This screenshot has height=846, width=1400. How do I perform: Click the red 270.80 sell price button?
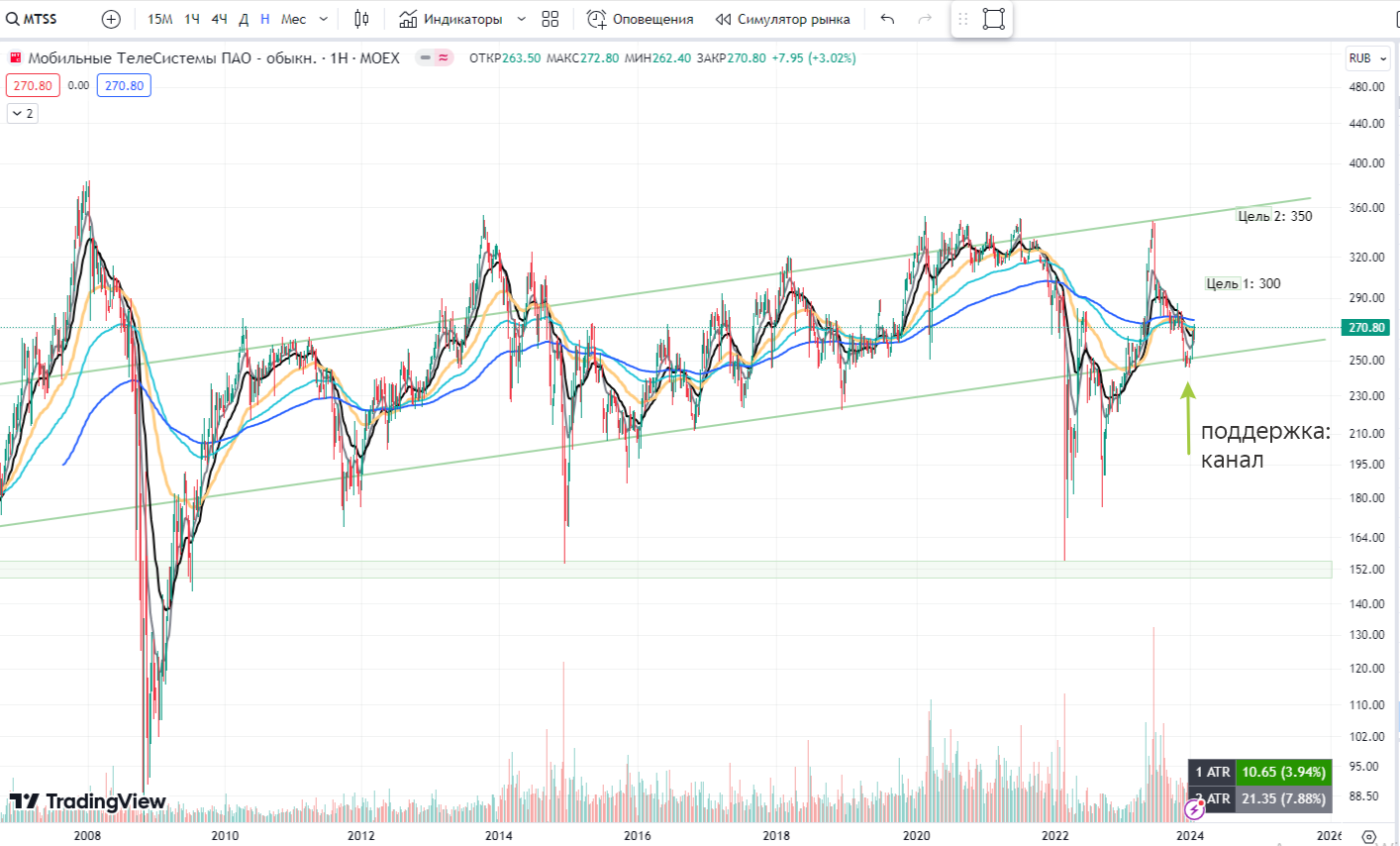pos(33,85)
